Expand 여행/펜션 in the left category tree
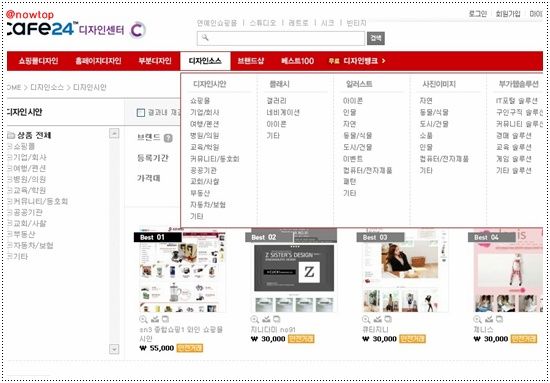550x383 pixels. (x=9, y=168)
